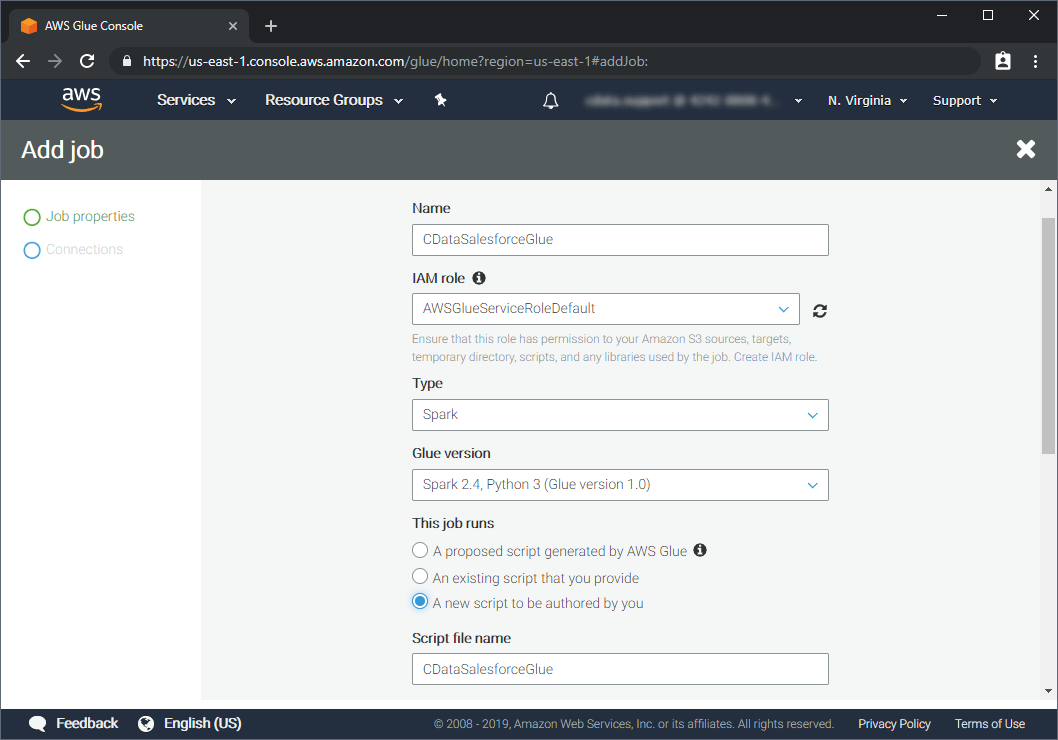Viewport: 1058px width, 740px height.
Task: Click the Name input field
Action: point(619,240)
